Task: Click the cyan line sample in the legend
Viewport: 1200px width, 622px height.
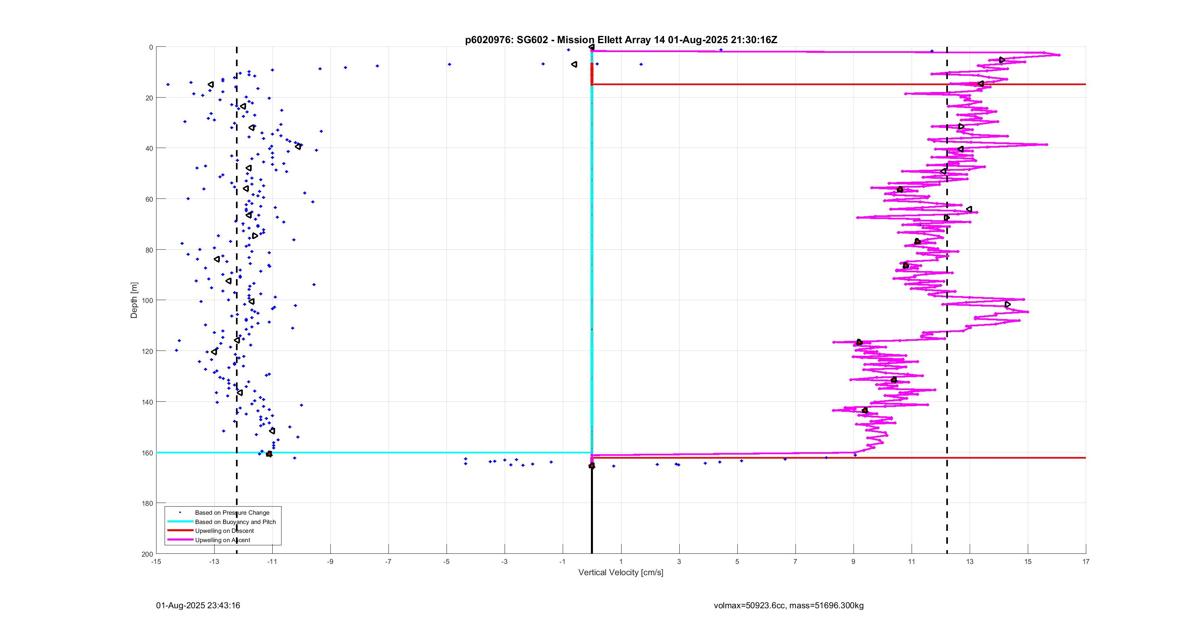Action: [179, 522]
